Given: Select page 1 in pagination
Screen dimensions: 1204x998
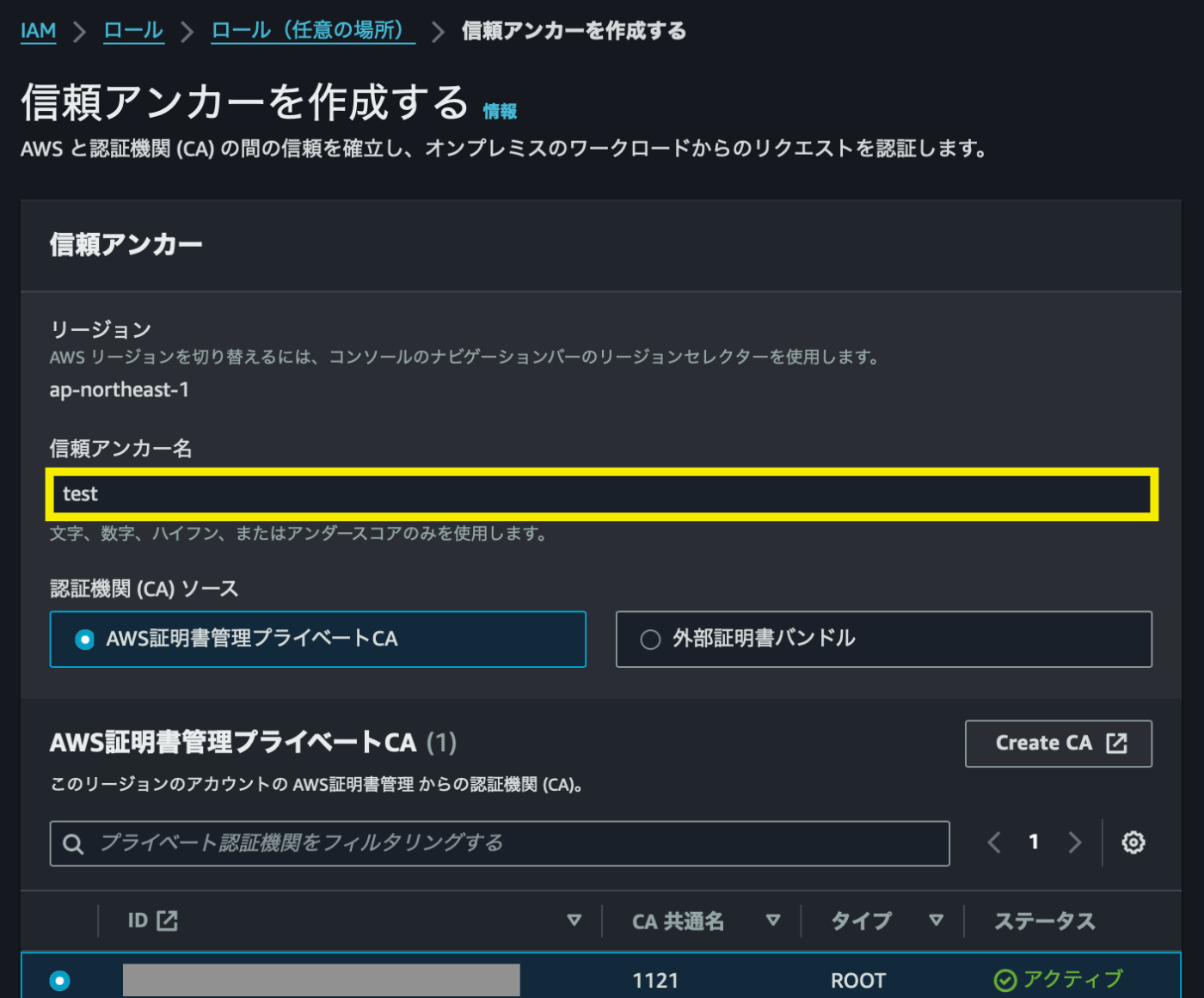Looking at the screenshot, I should pyautogui.click(x=1034, y=842).
